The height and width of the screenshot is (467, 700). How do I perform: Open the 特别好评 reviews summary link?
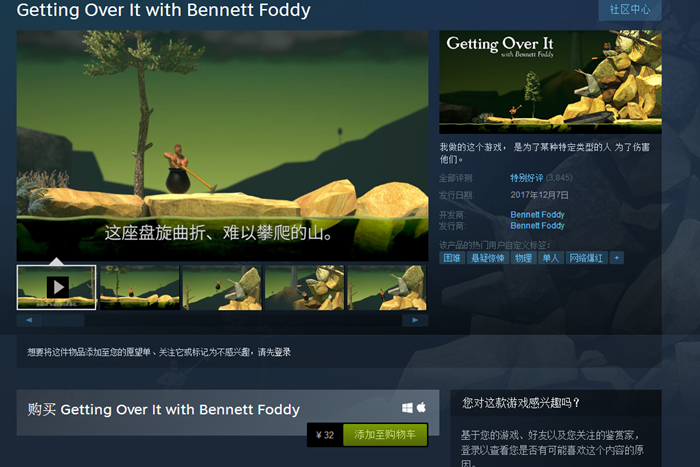pyautogui.click(x=527, y=178)
